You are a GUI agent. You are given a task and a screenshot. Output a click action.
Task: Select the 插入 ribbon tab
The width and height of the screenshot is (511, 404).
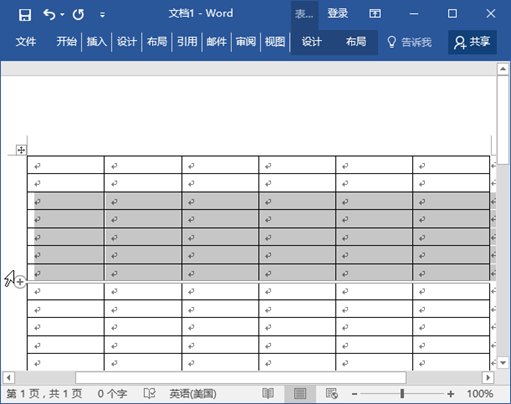(x=96, y=42)
